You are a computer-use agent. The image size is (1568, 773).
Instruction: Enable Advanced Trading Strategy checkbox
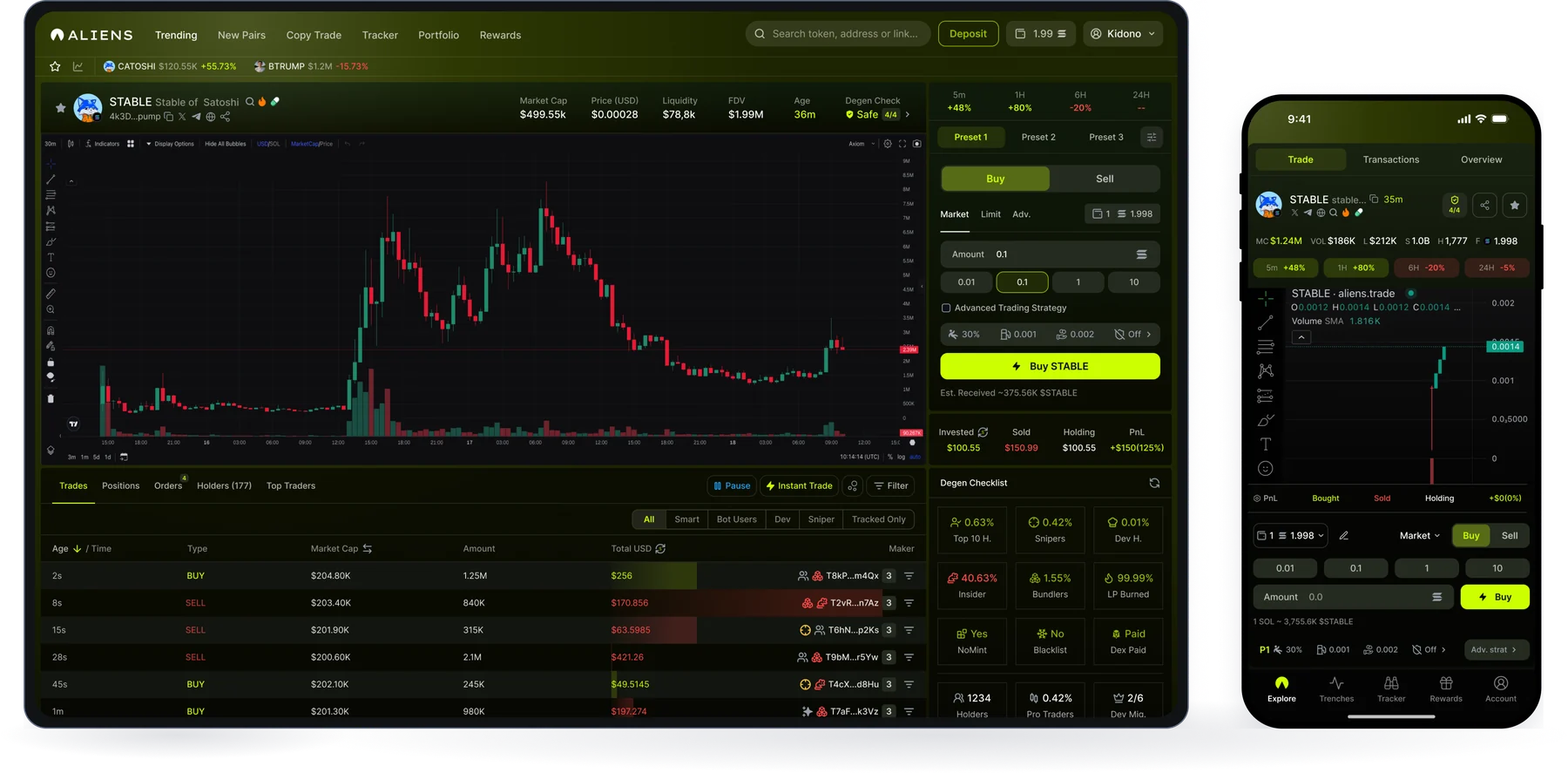[946, 308]
